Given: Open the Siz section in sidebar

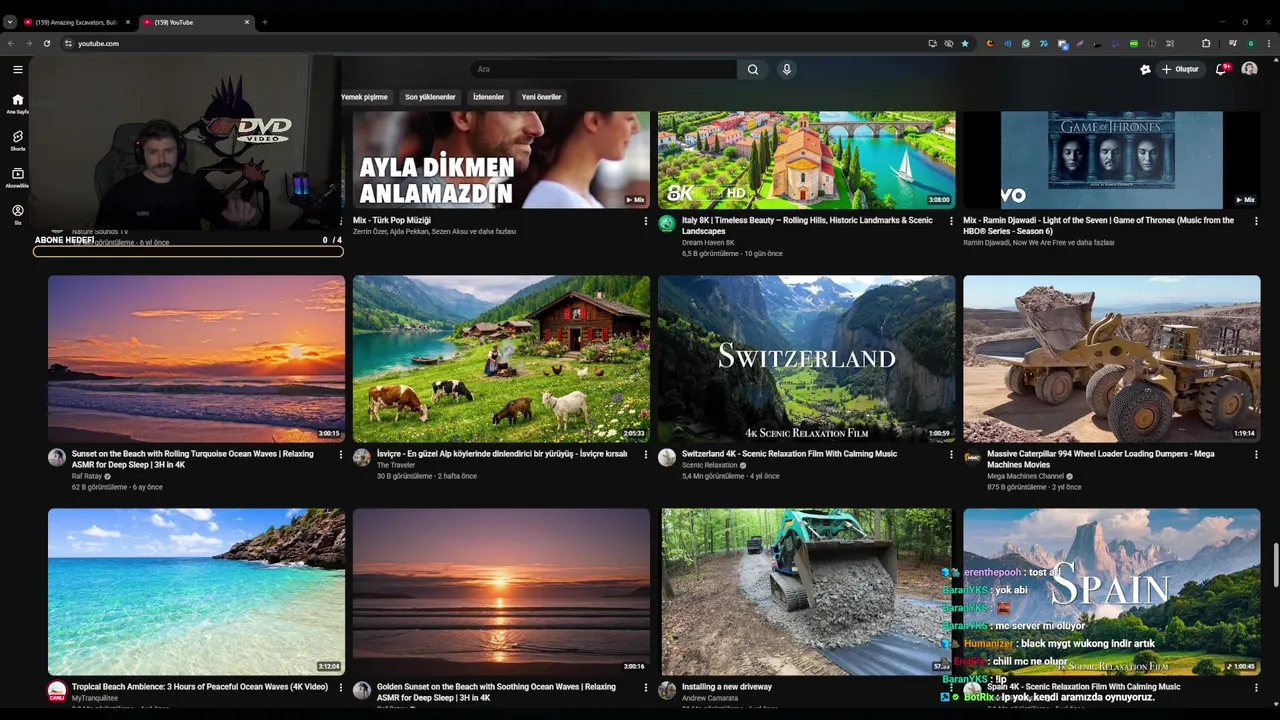Looking at the screenshot, I should tap(17, 214).
